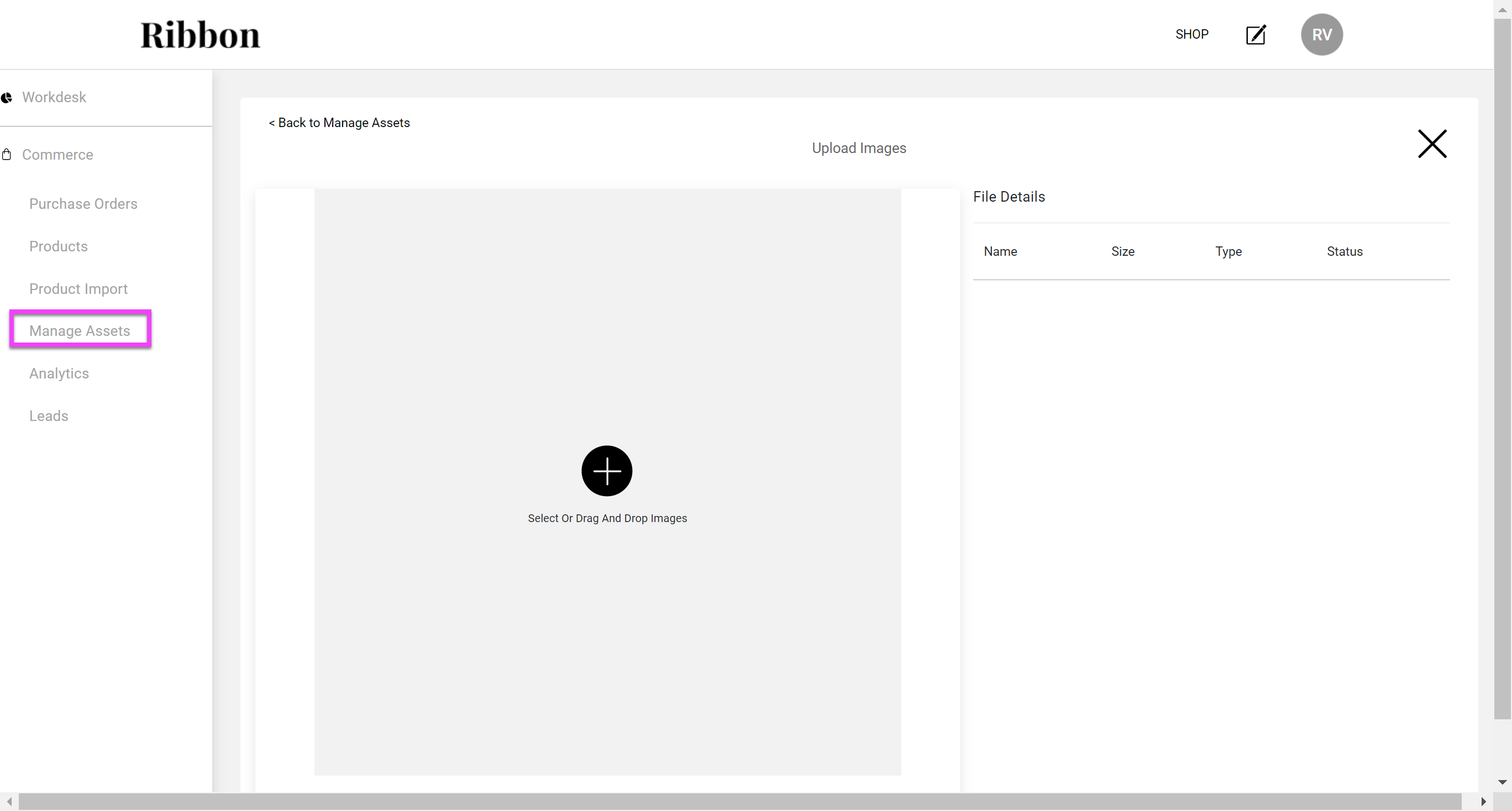Click the vertical scrollbar down arrow
The width and height of the screenshot is (1512, 811).
[1502, 782]
